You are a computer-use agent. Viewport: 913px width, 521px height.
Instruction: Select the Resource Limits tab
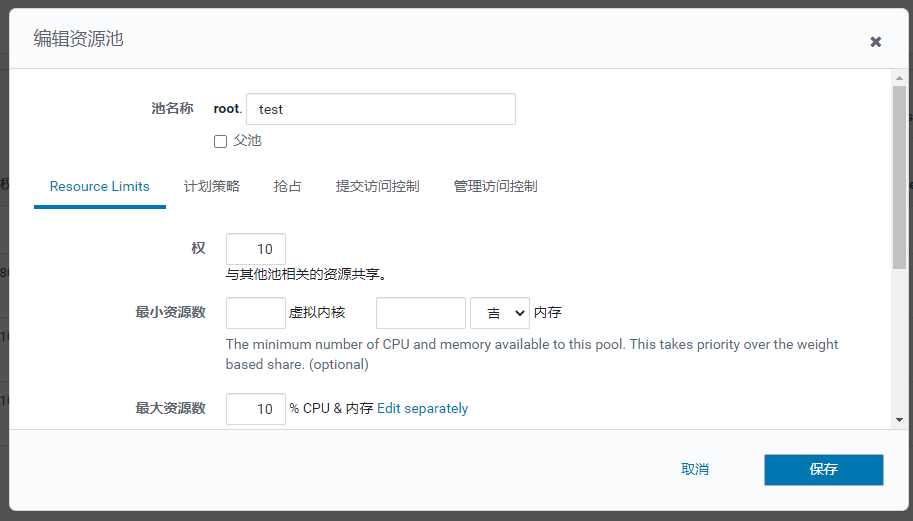[100, 186]
